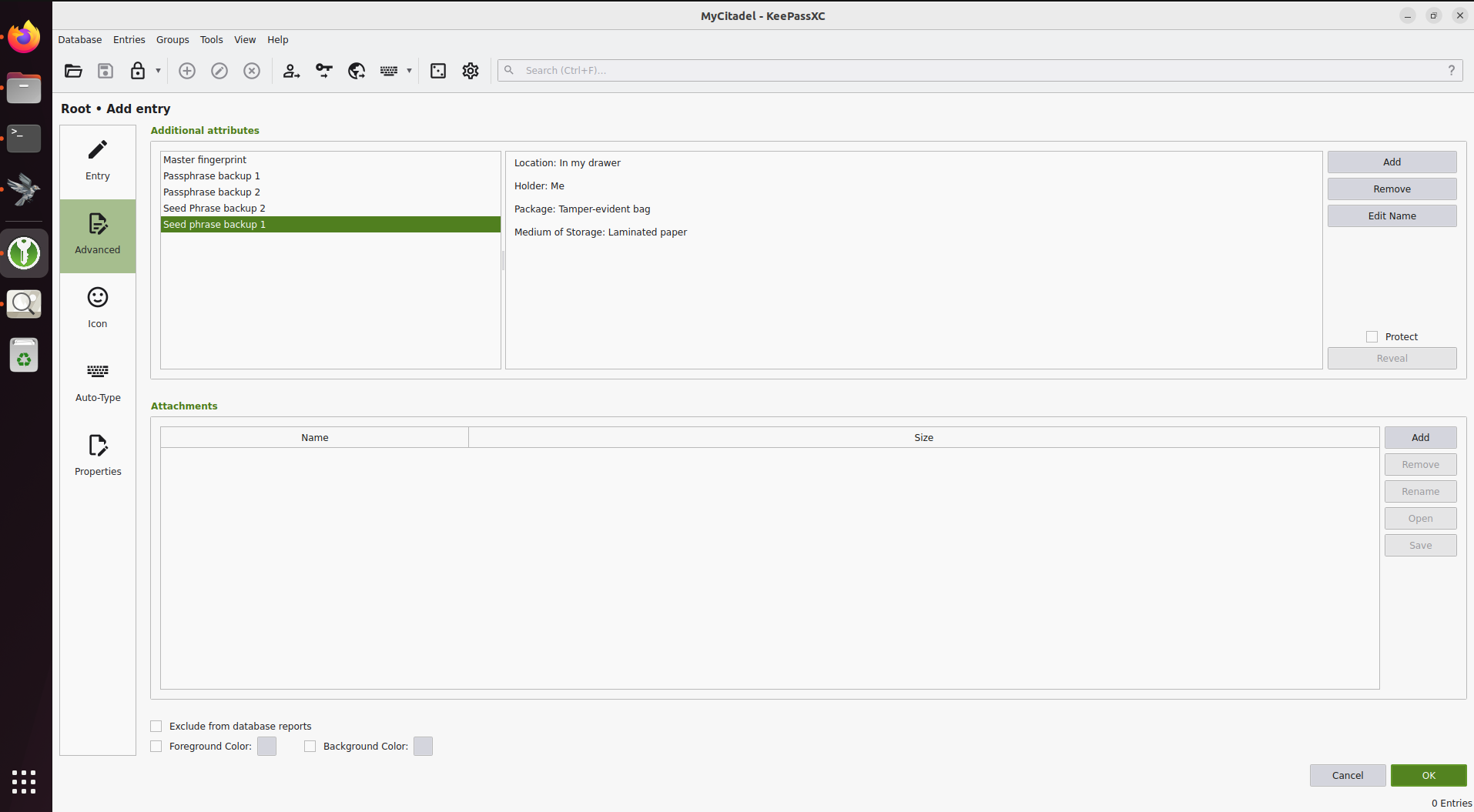1474x812 pixels.
Task: Open the password generator dice icon
Action: point(438,71)
